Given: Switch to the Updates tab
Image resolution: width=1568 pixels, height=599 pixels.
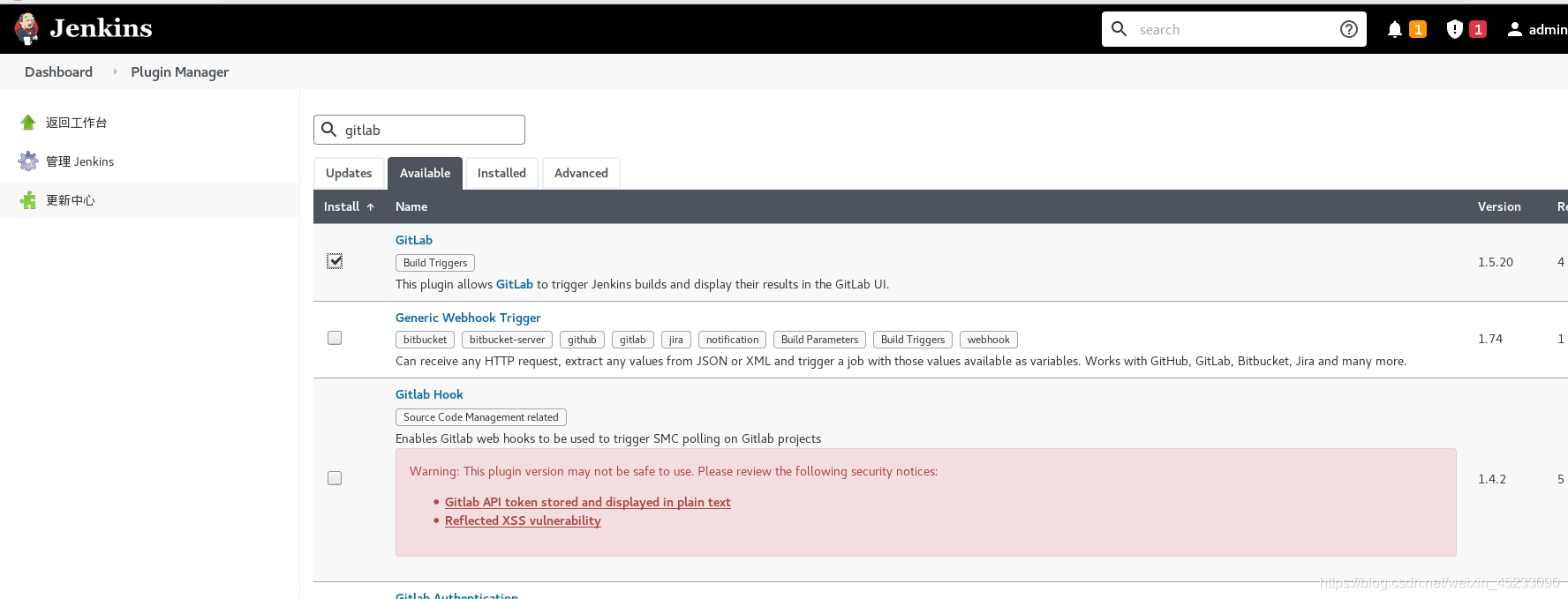Looking at the screenshot, I should click(349, 173).
